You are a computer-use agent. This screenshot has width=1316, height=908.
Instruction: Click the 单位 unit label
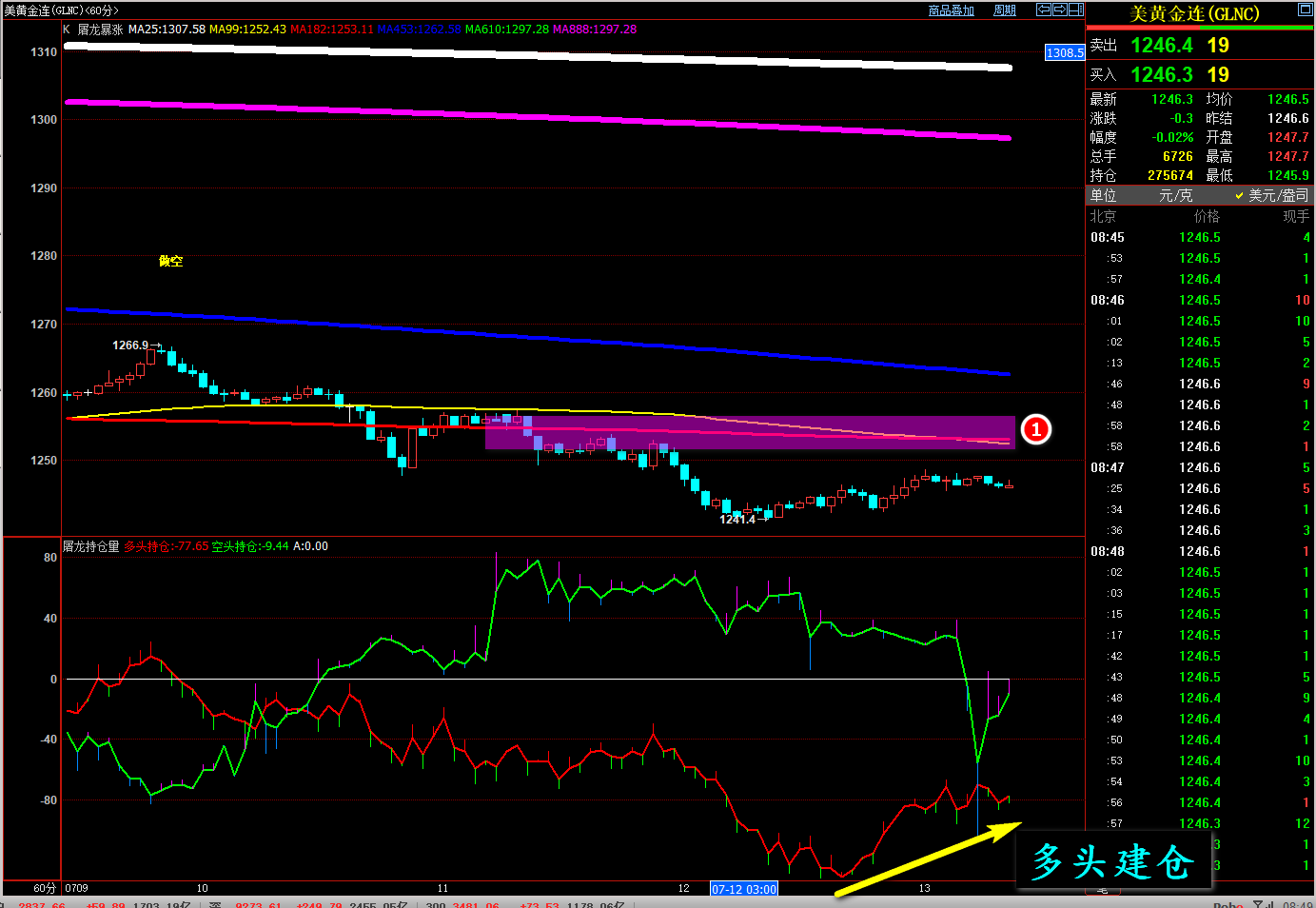[x=1104, y=195]
